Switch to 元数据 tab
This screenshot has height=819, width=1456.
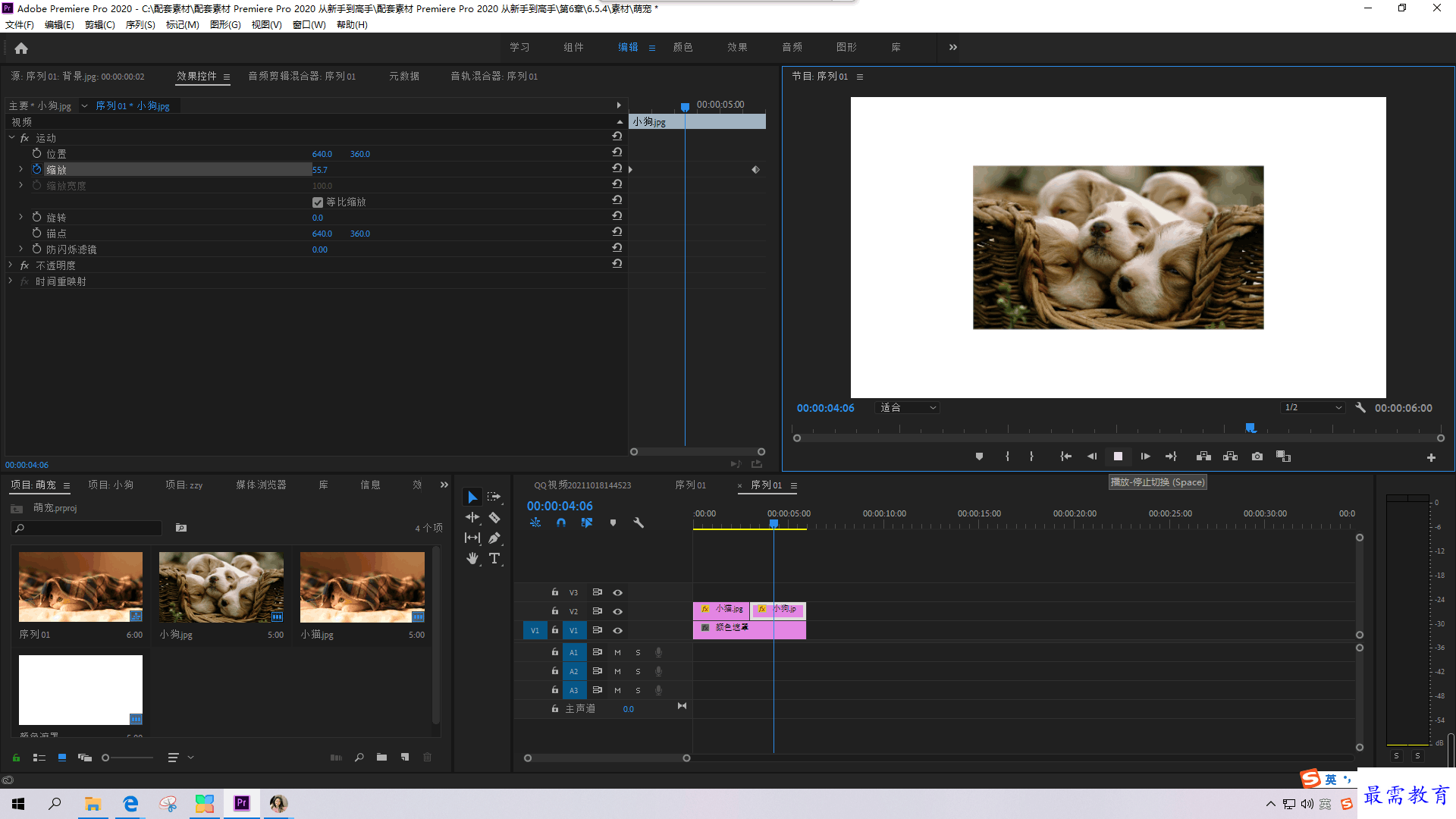(404, 76)
